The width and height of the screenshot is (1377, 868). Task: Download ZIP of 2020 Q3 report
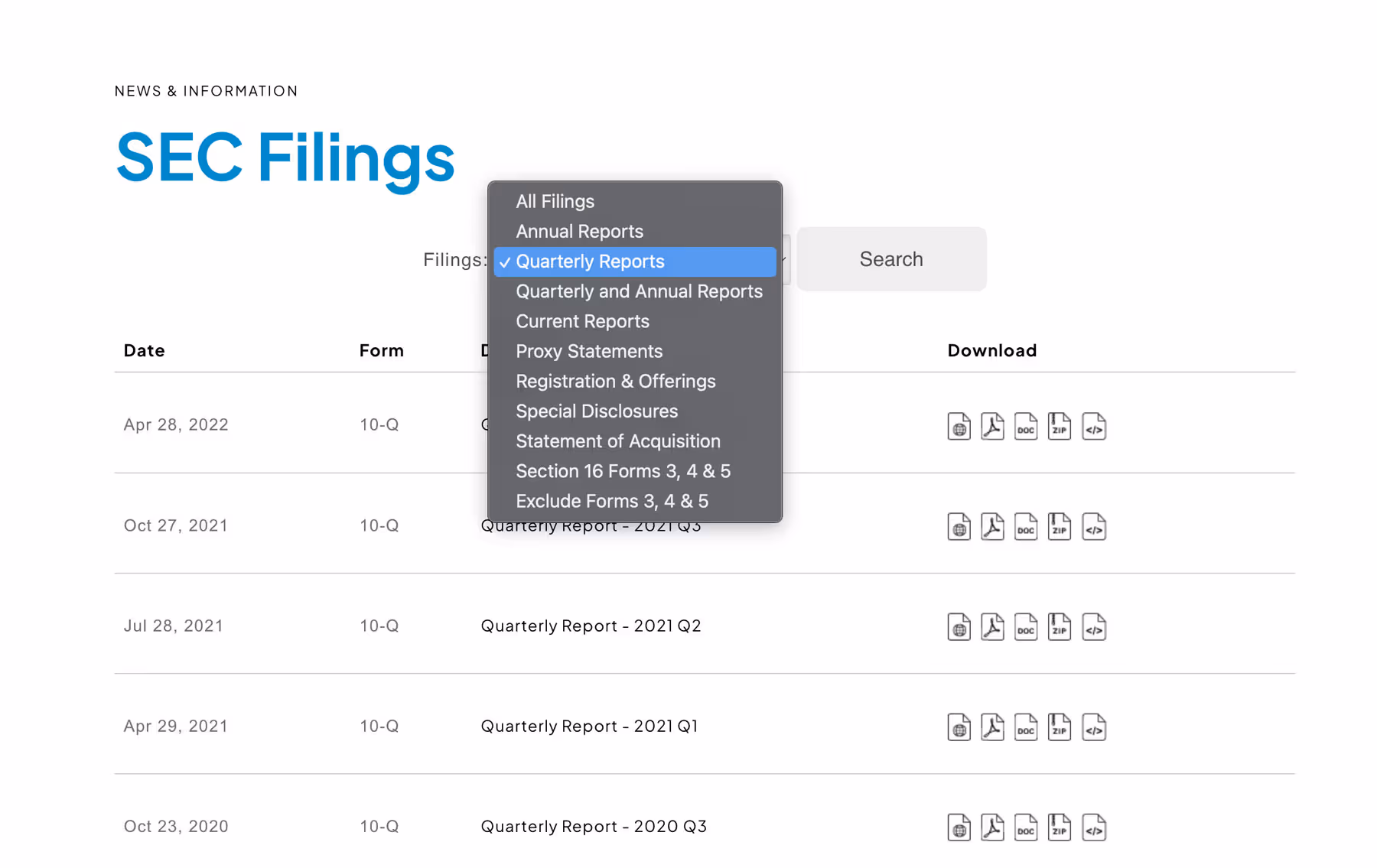point(1060,827)
